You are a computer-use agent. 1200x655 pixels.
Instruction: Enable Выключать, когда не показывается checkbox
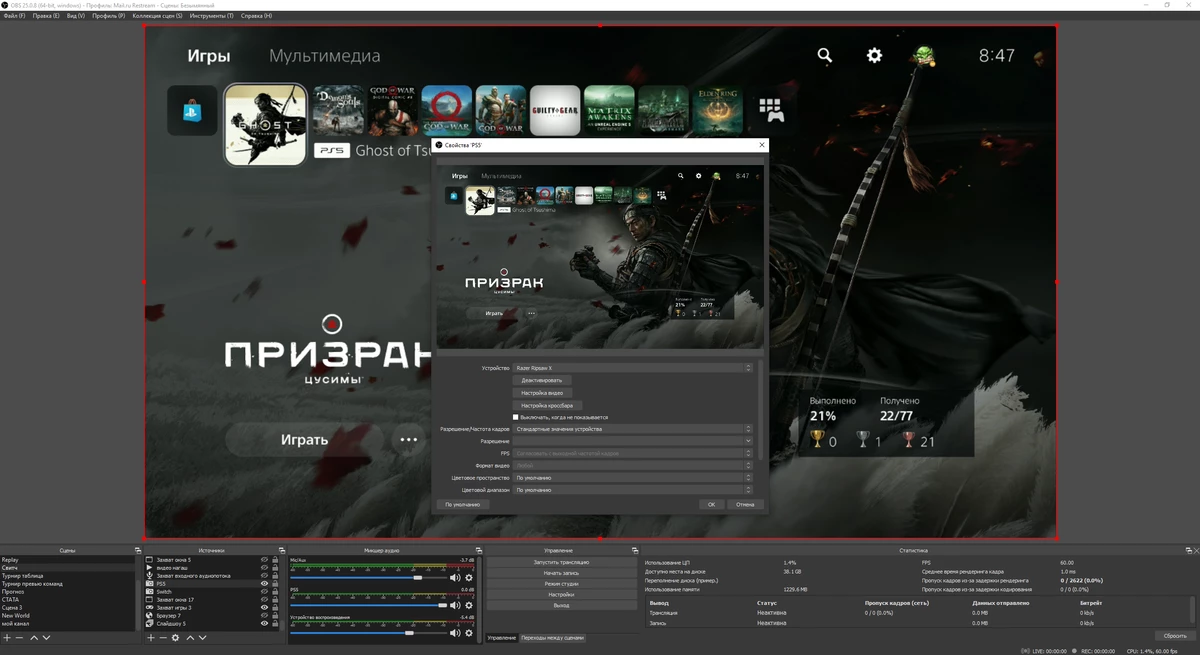[516, 417]
